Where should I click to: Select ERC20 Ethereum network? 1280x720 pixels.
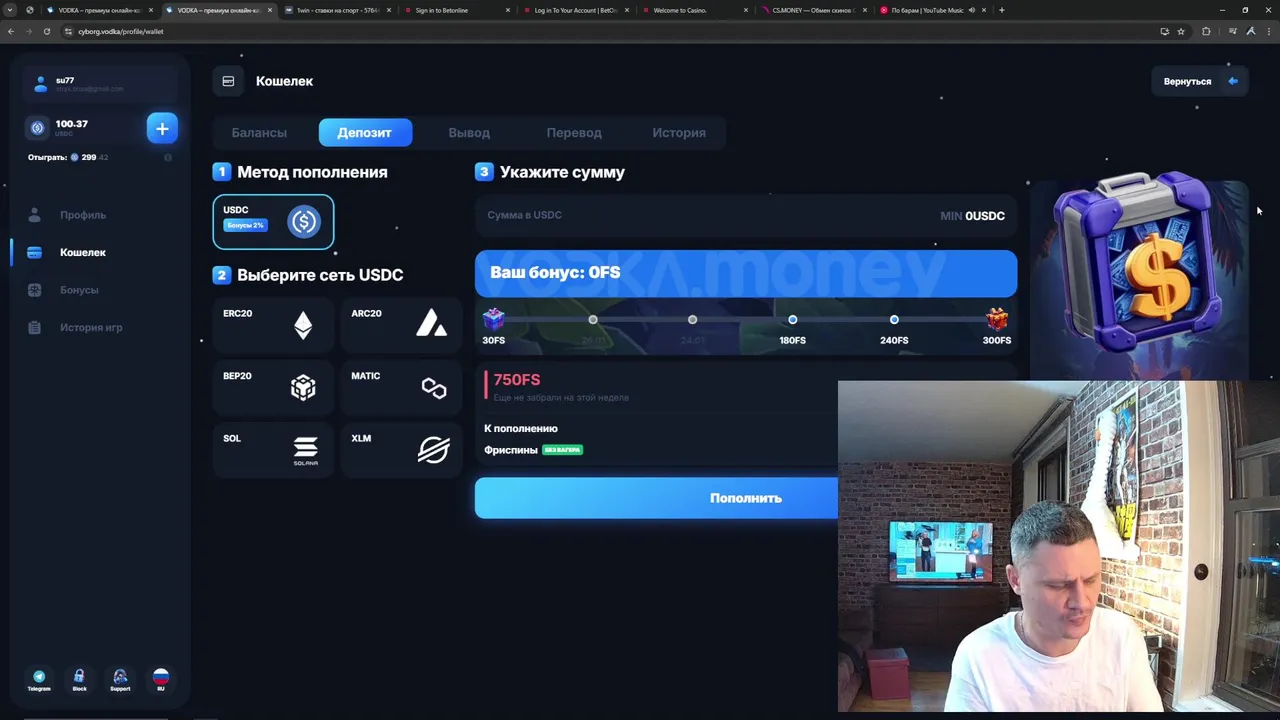272,325
